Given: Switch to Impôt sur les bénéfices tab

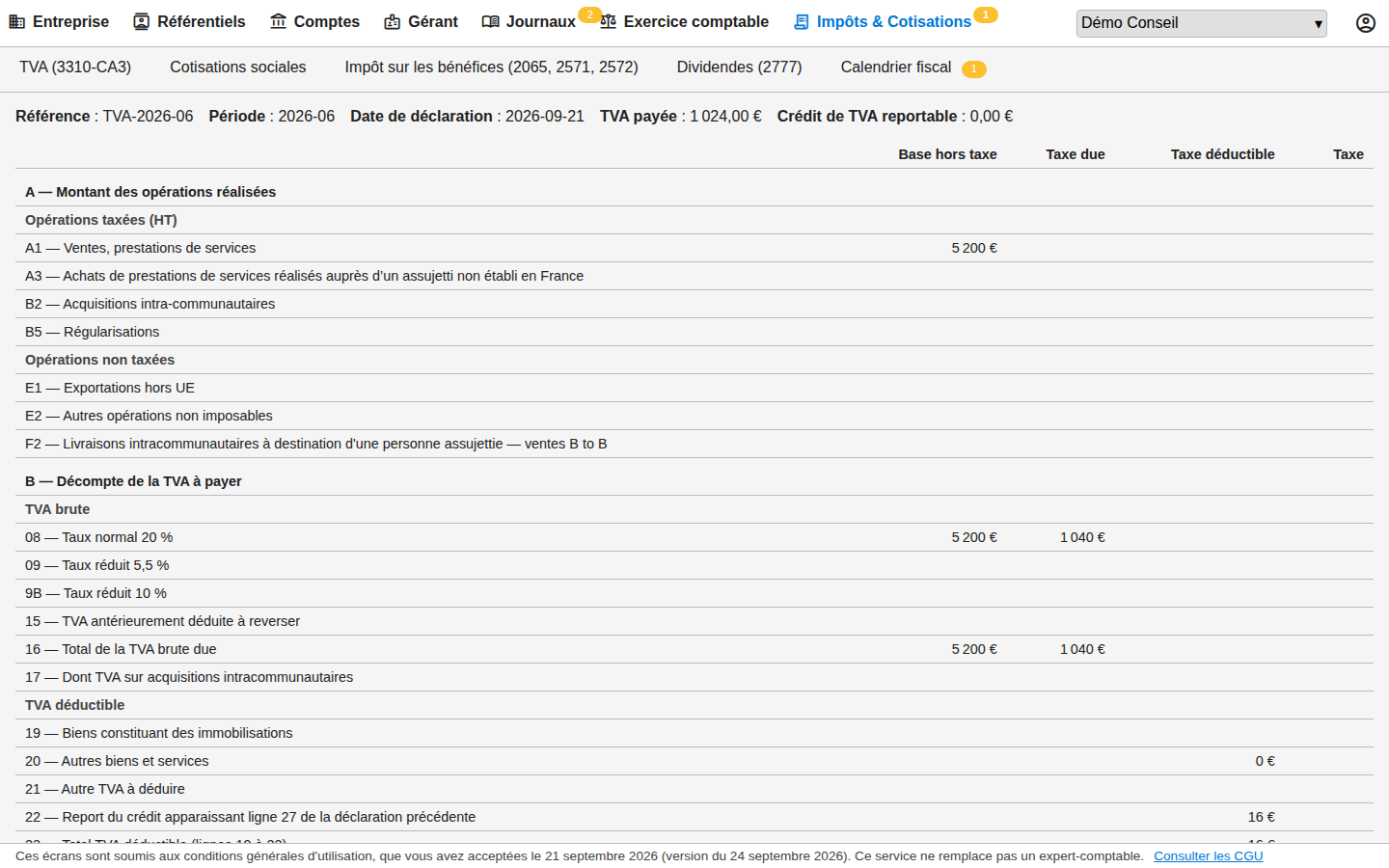Looking at the screenshot, I should [492, 68].
